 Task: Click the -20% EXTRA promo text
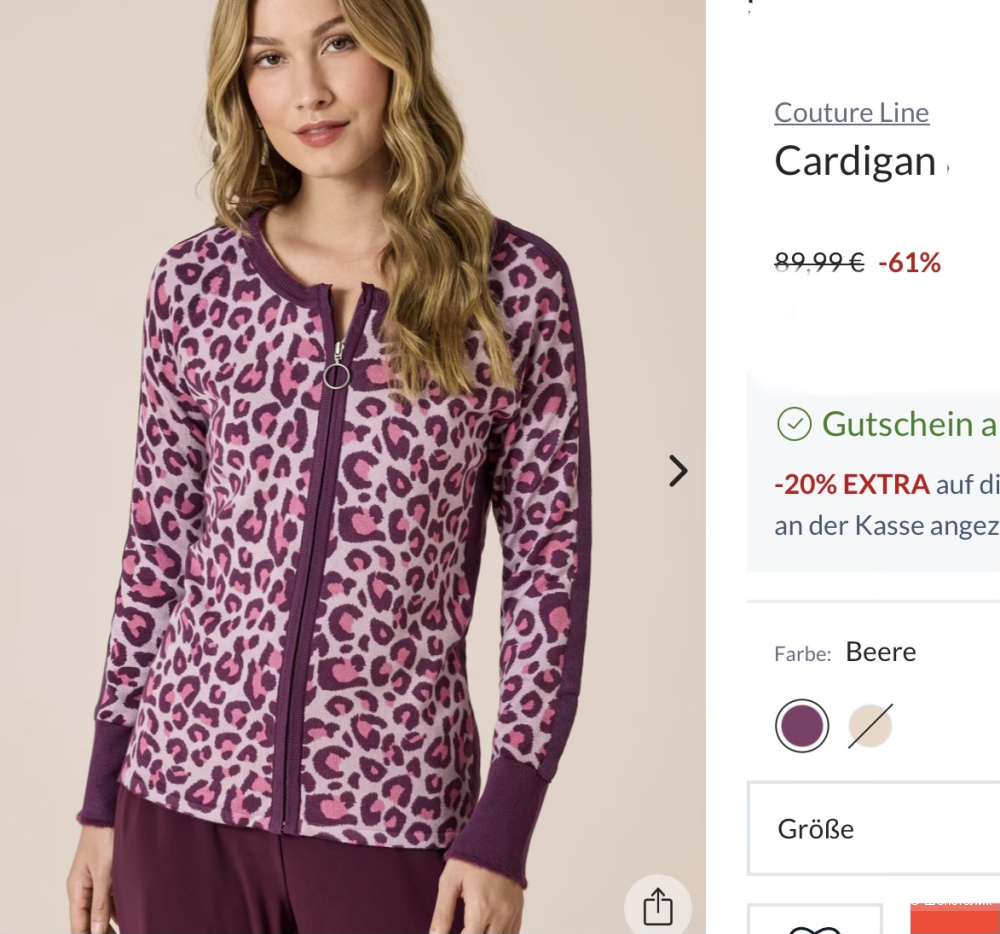[852, 485]
